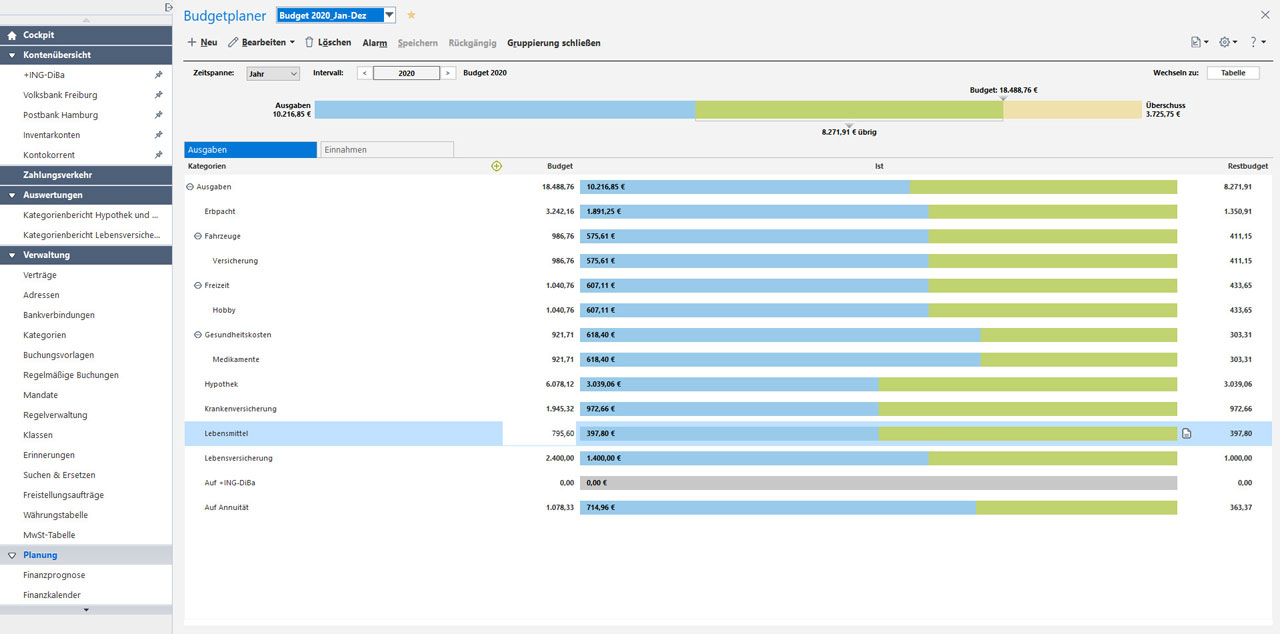Open the Bearbeiten menu
The image size is (1280, 634).
point(261,43)
